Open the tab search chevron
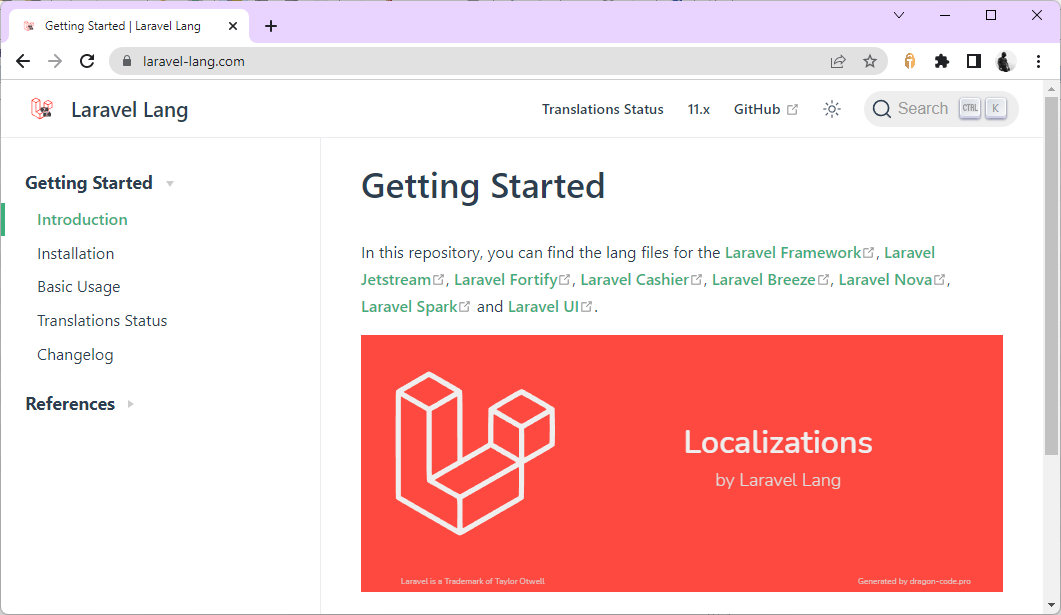 899,15
